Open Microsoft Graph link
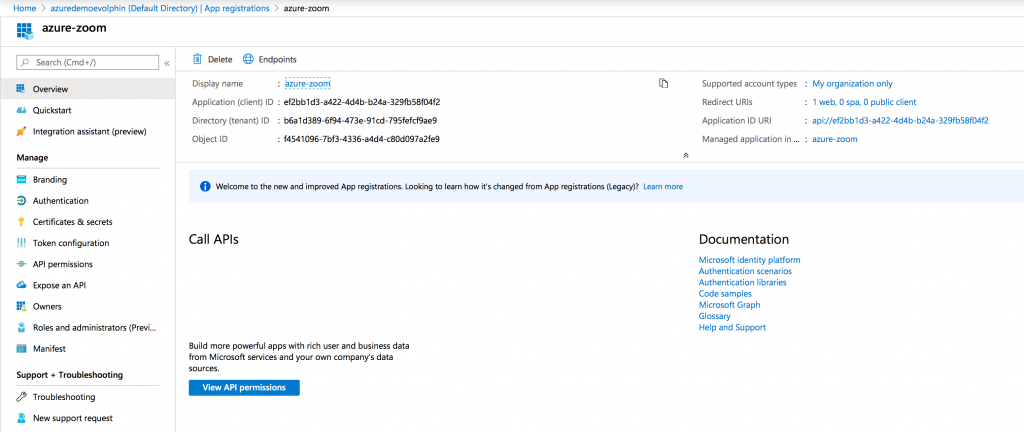Image resolution: width=1024 pixels, height=432 pixels. [729, 305]
